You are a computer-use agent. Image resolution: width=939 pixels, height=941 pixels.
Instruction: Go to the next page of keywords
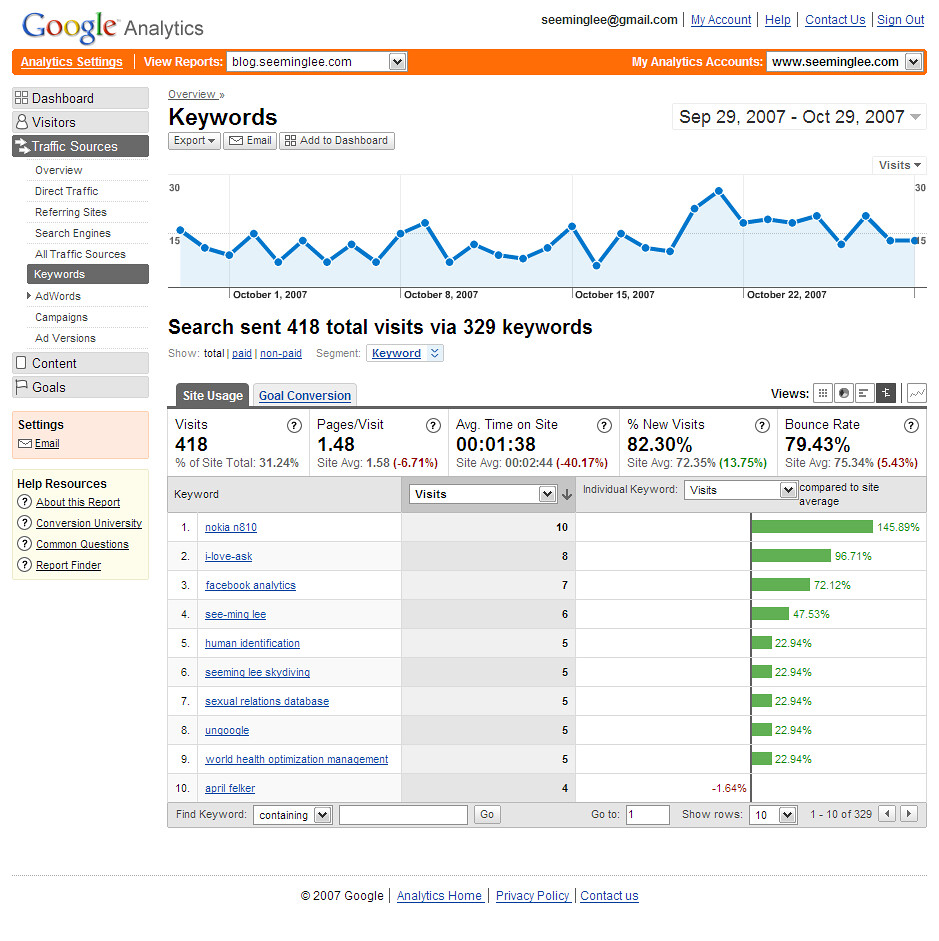point(909,814)
